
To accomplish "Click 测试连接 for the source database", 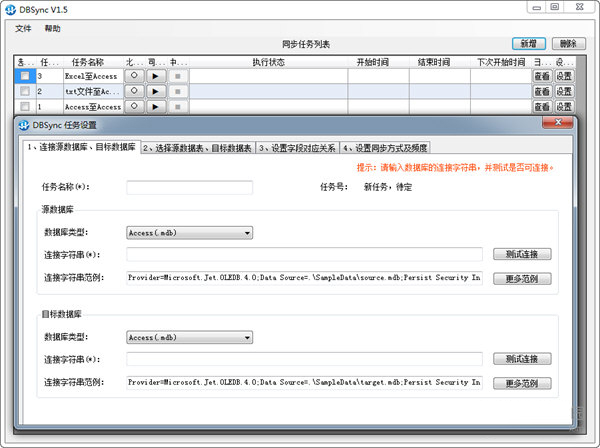I will pyautogui.click(x=521, y=255).
